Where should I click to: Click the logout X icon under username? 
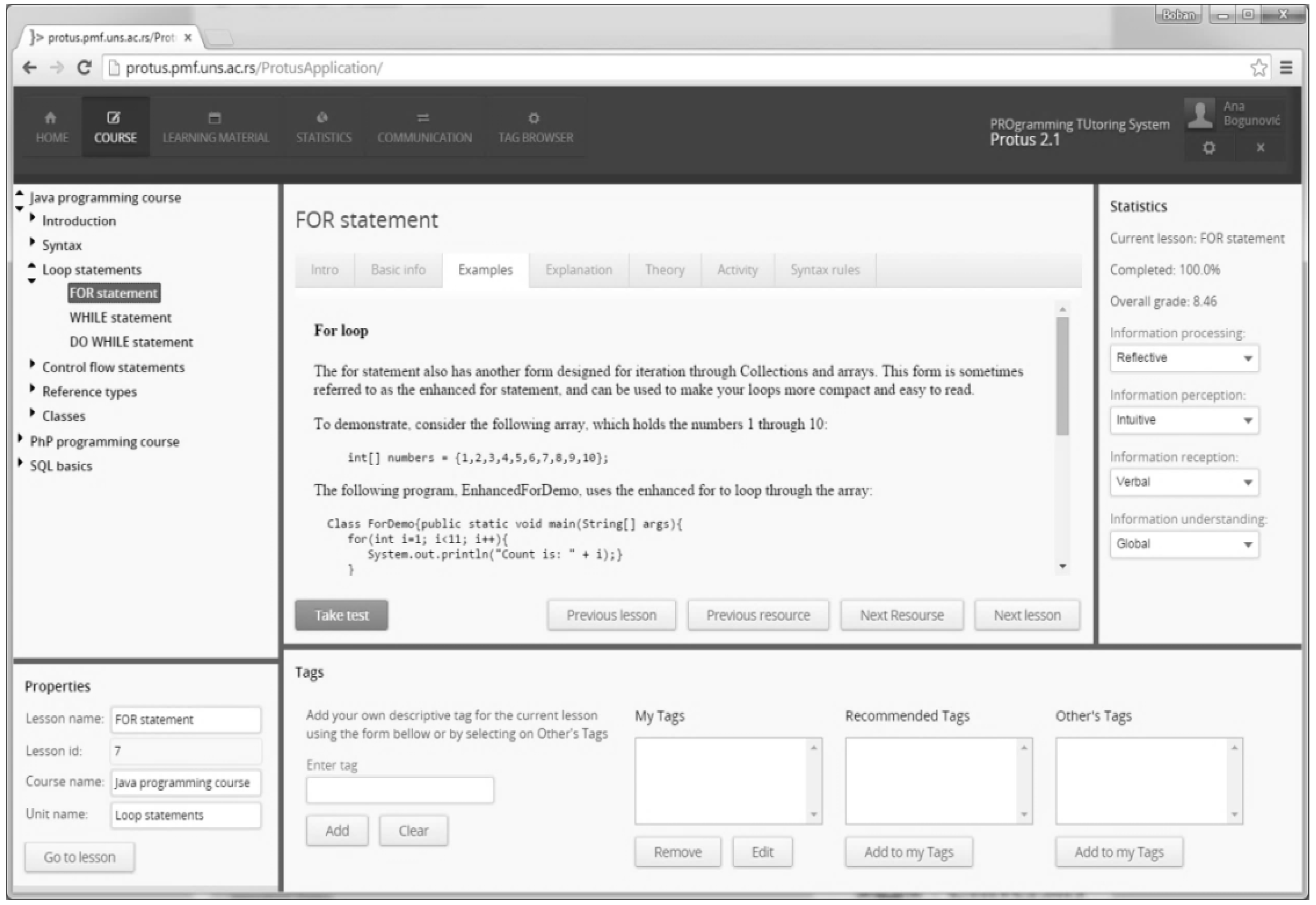point(1260,148)
